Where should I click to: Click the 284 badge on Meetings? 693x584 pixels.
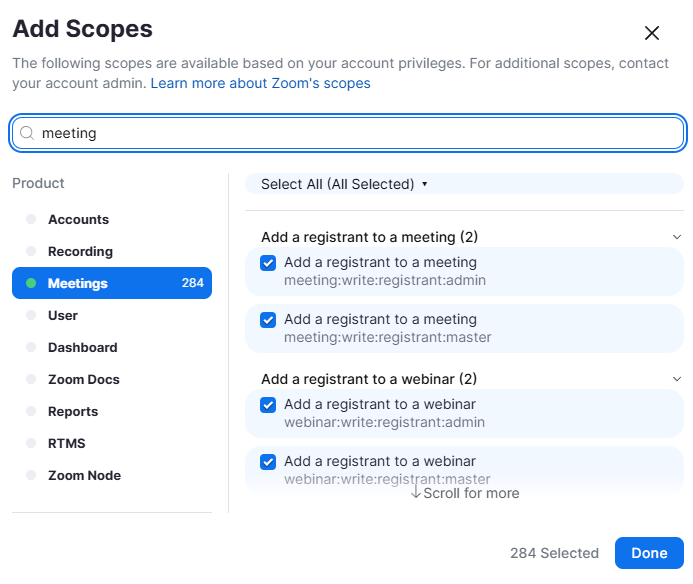(x=193, y=283)
